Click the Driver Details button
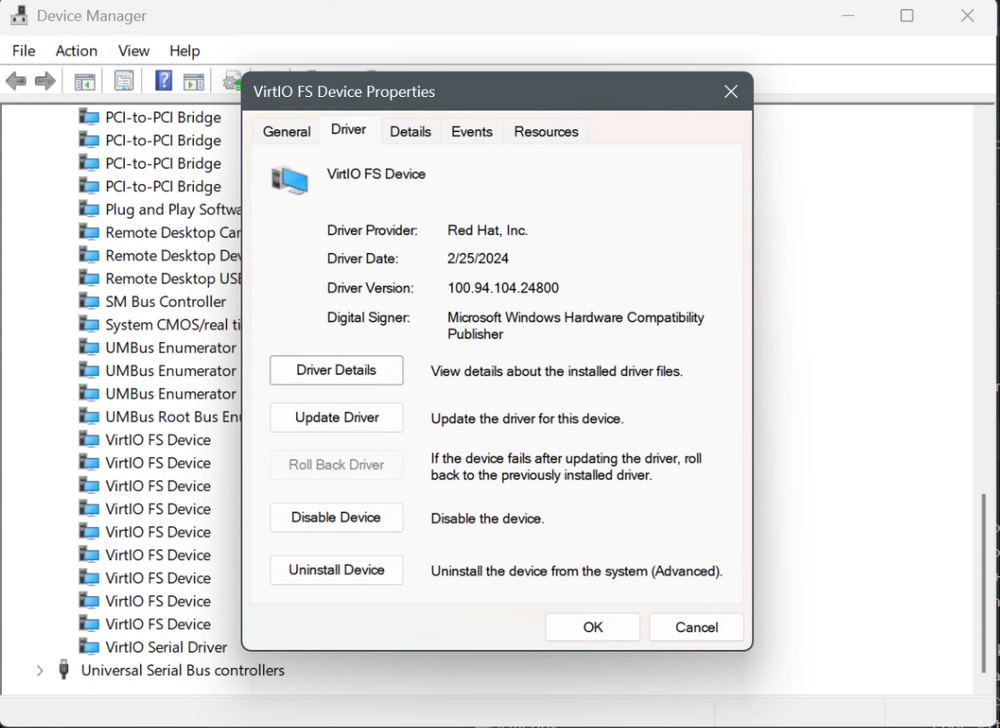This screenshot has width=1000, height=728. (336, 370)
